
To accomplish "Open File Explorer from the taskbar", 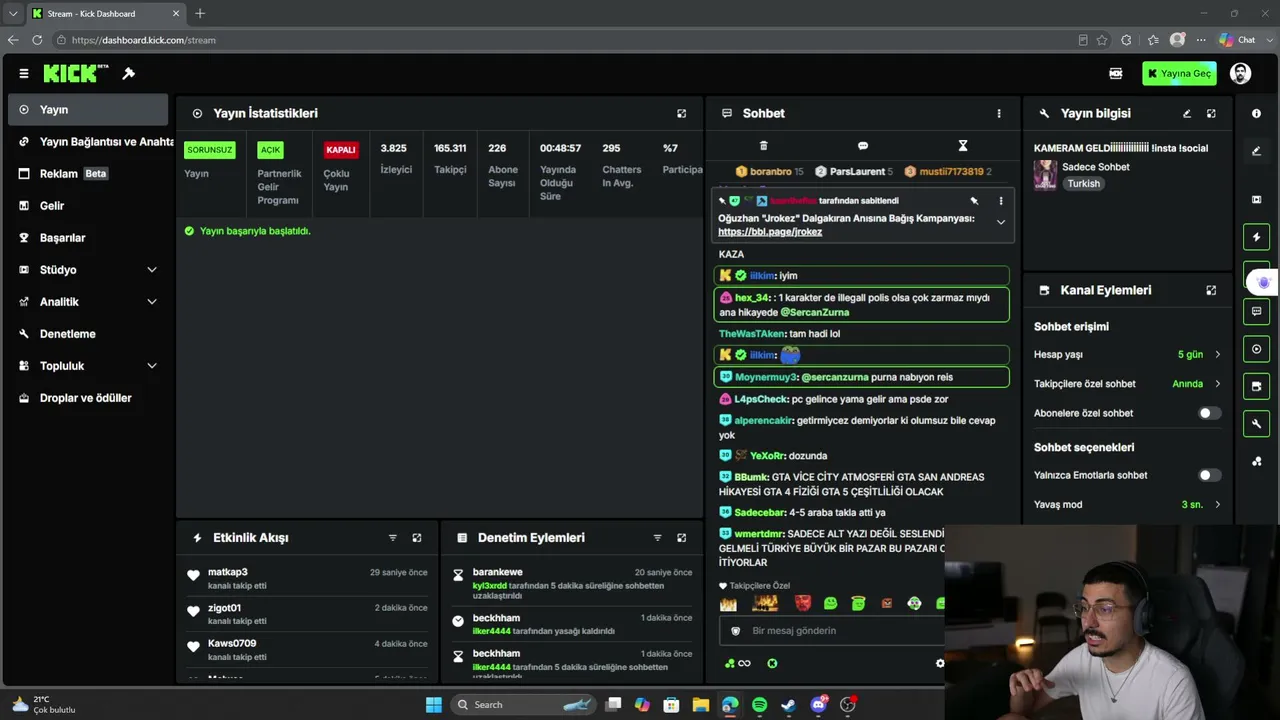I will (x=701, y=705).
